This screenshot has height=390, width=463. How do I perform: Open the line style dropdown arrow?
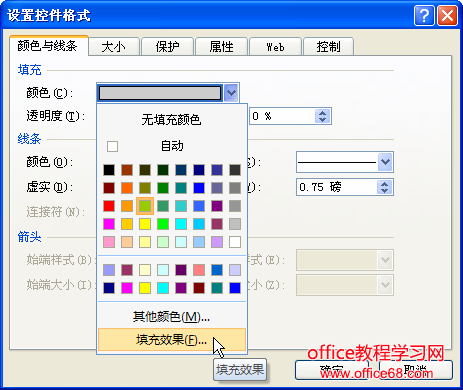[x=385, y=162]
